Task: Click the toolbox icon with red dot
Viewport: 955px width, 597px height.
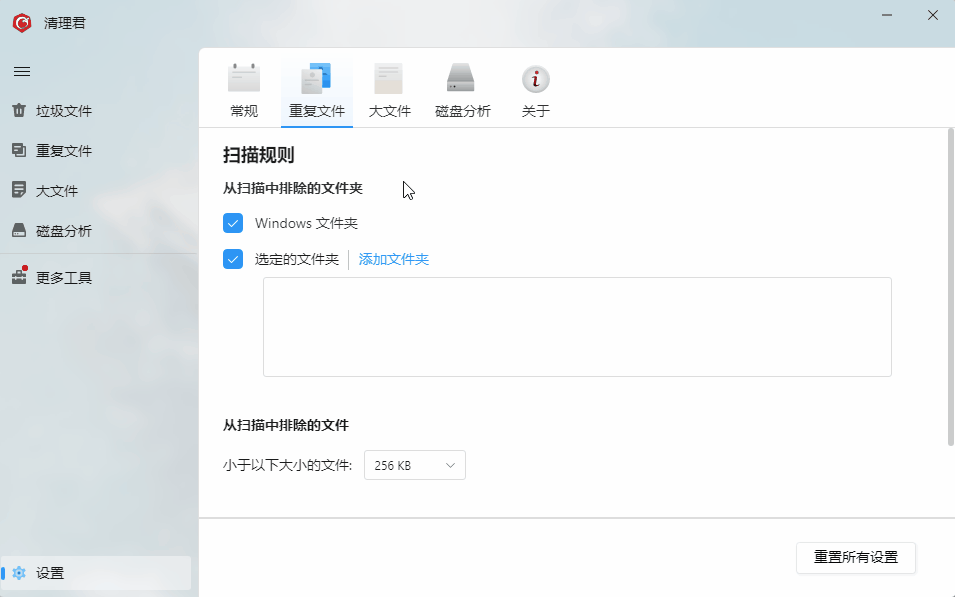Action: tap(19, 277)
